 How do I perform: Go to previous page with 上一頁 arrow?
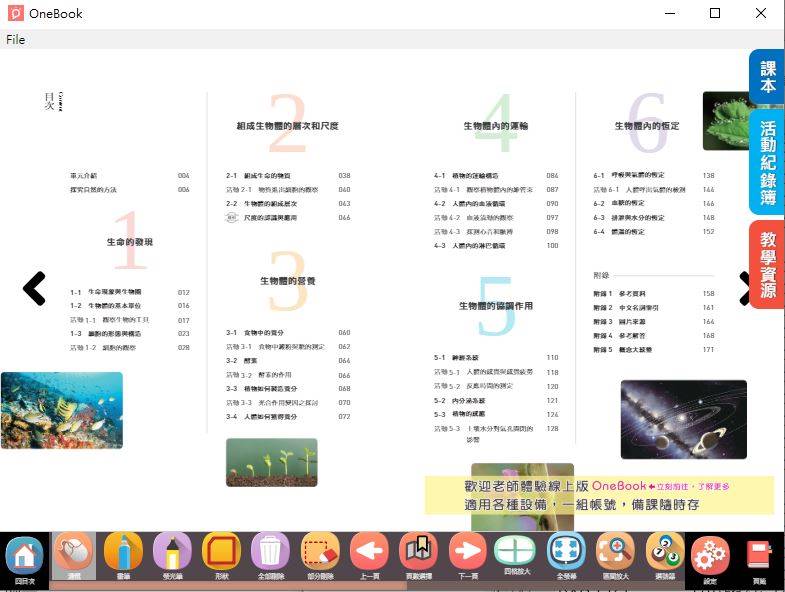(369, 556)
